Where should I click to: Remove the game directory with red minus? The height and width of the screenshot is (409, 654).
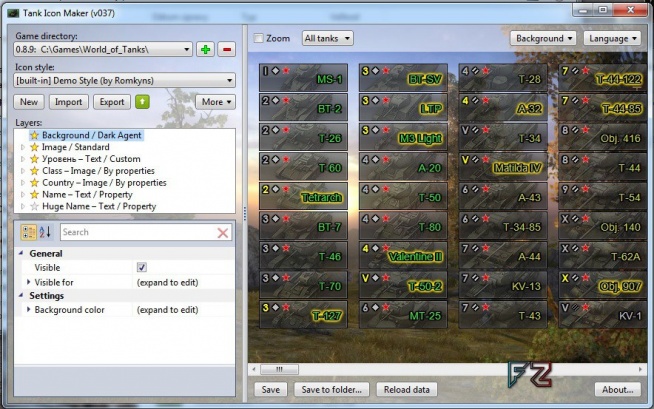tap(226, 50)
